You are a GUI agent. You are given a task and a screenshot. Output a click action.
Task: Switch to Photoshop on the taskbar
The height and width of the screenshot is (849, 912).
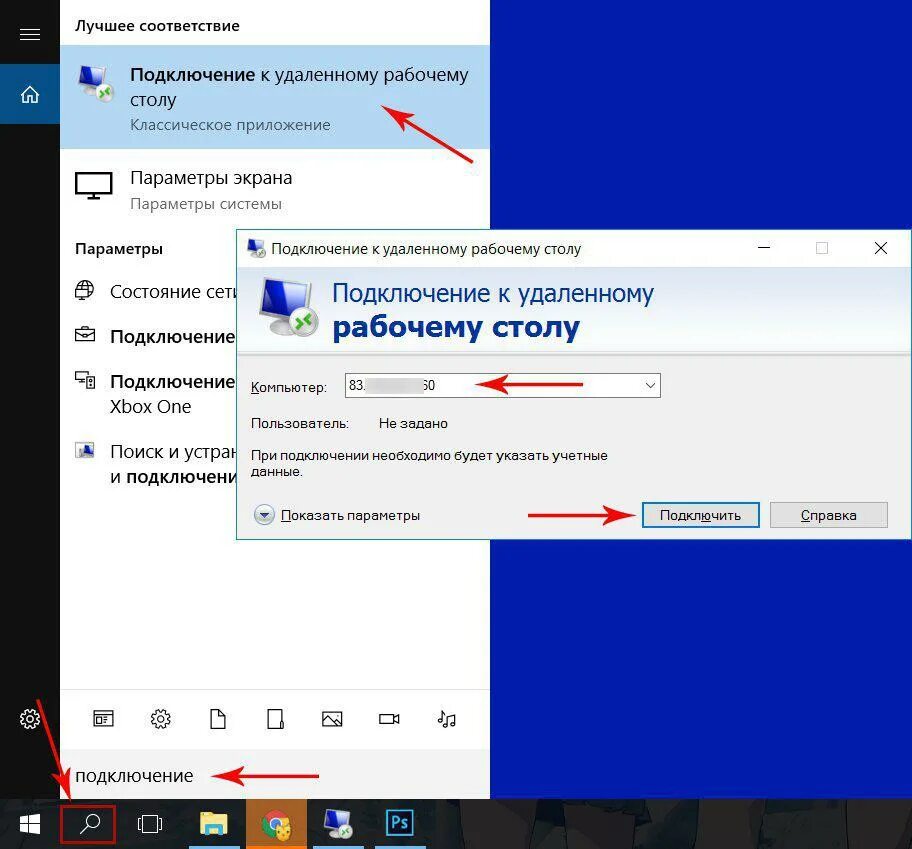[400, 824]
